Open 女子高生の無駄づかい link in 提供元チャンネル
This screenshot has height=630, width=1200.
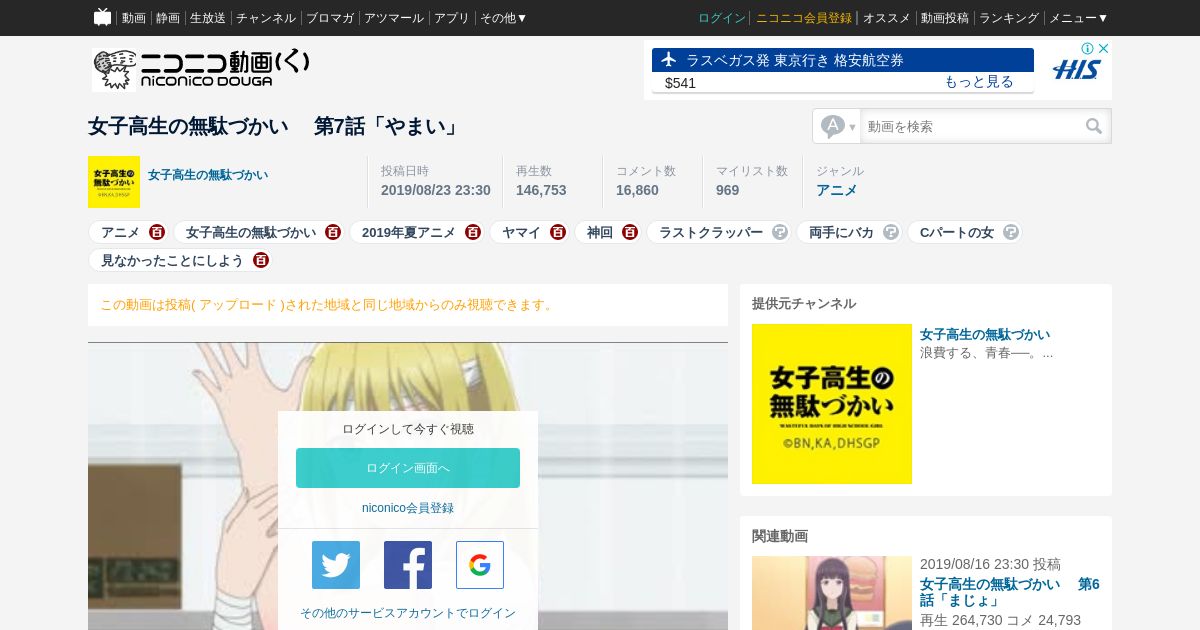[985, 334]
